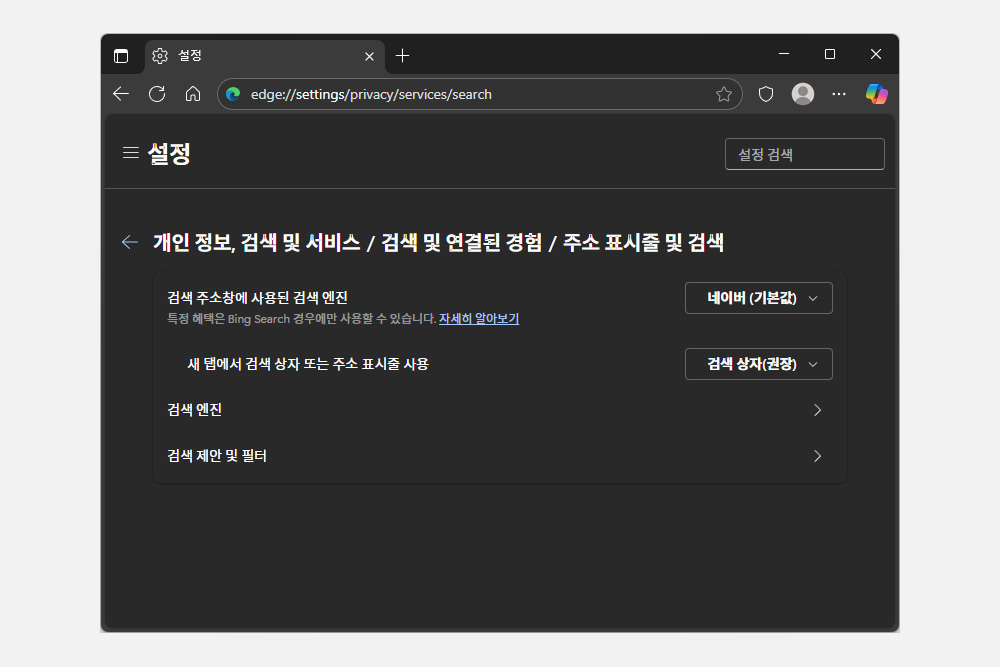Expand the 검색 제안 및 필터 chevron
1000x667 pixels.
tap(817, 456)
